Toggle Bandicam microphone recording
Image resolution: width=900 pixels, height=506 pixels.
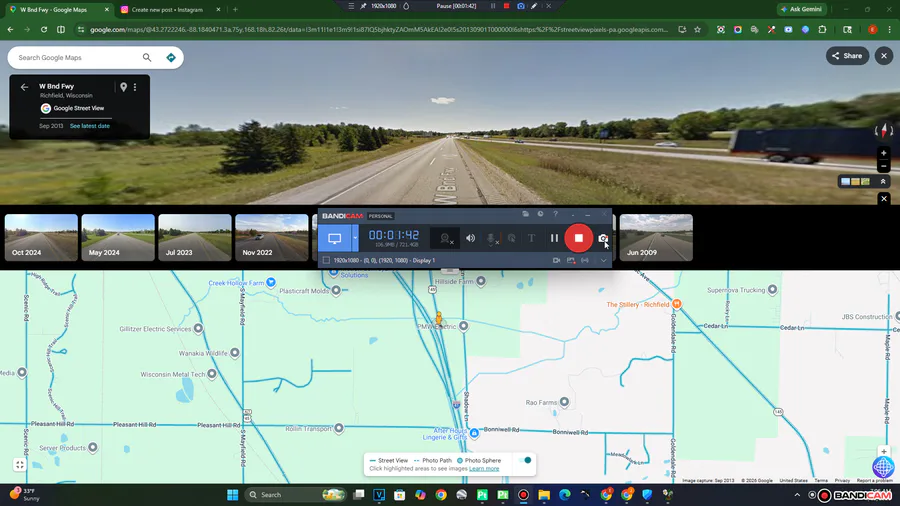tap(491, 238)
